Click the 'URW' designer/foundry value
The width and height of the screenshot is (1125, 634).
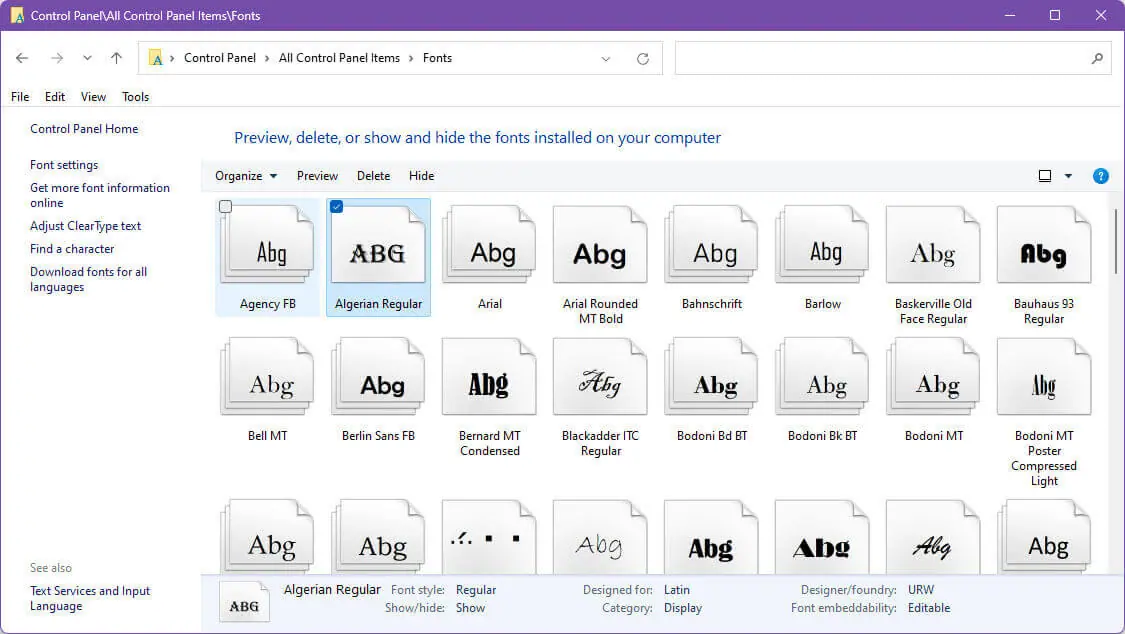click(x=921, y=590)
